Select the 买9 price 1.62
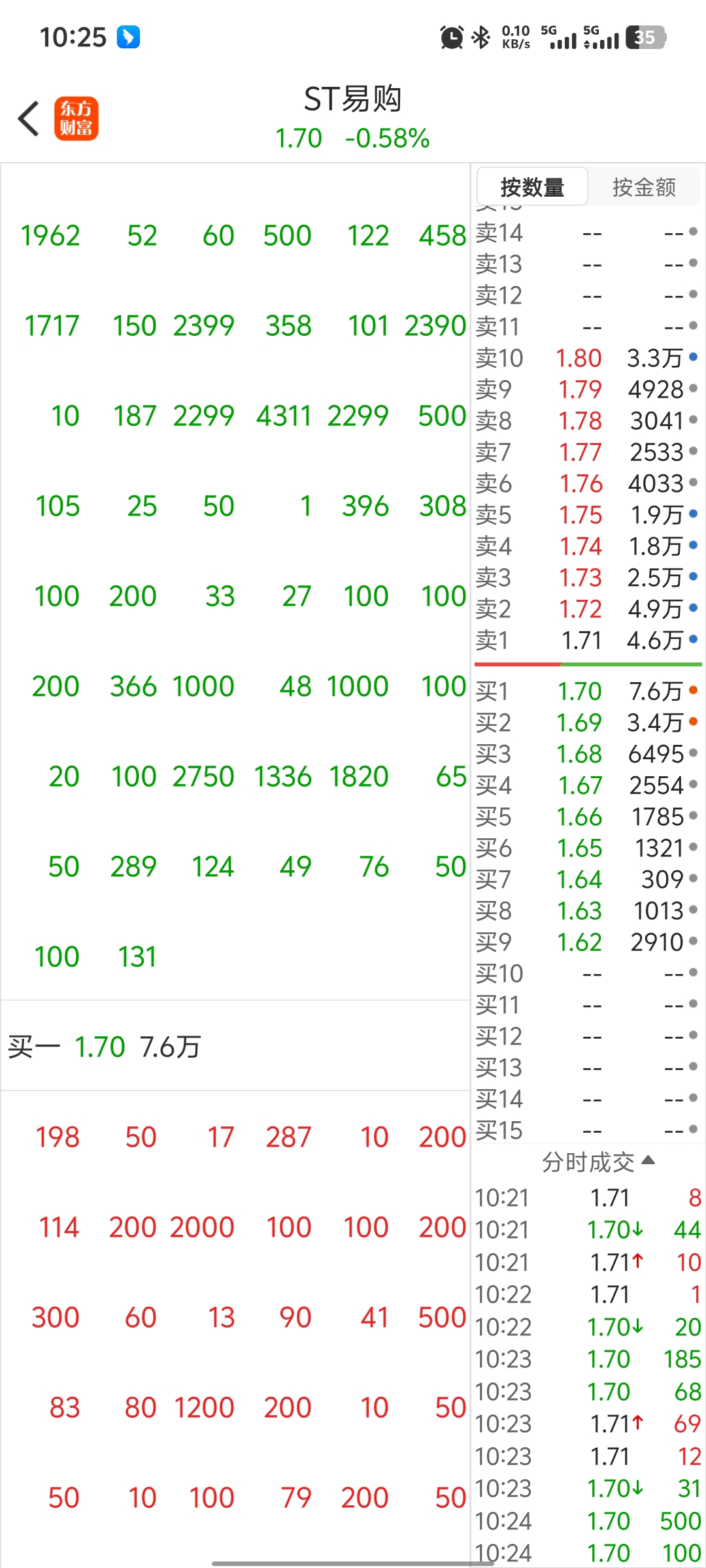 [579, 942]
